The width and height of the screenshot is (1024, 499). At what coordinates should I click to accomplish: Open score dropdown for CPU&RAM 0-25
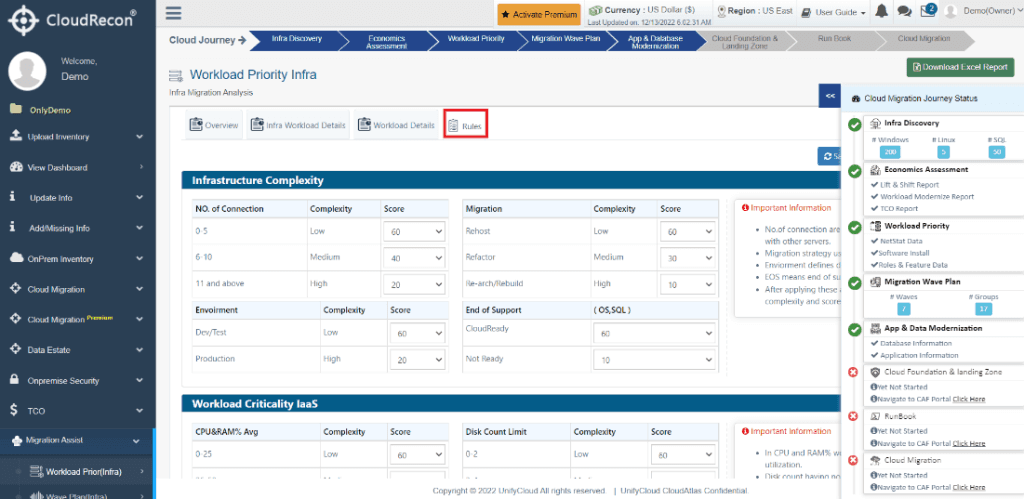[418, 455]
